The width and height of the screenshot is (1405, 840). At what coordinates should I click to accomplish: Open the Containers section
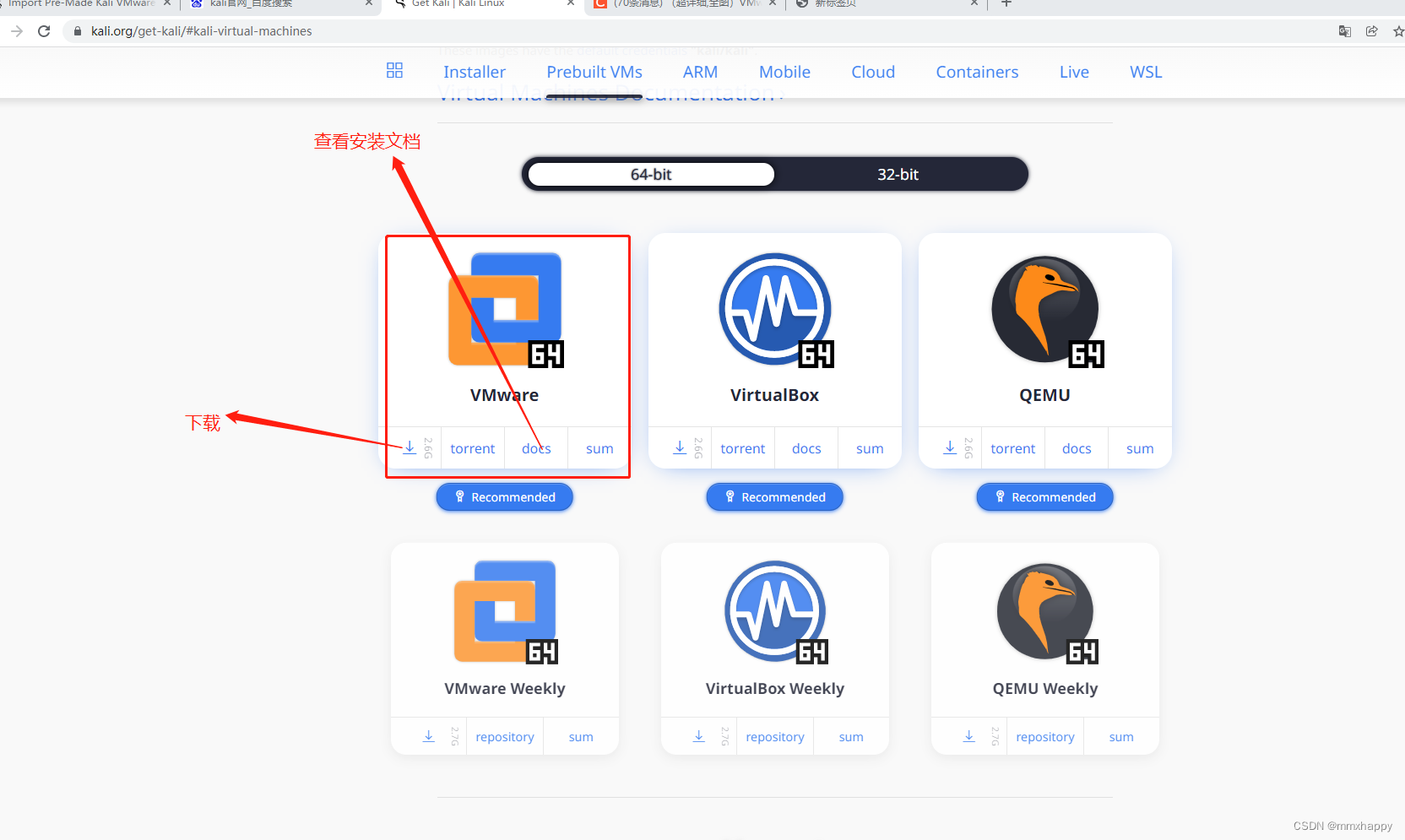pyautogui.click(x=977, y=72)
